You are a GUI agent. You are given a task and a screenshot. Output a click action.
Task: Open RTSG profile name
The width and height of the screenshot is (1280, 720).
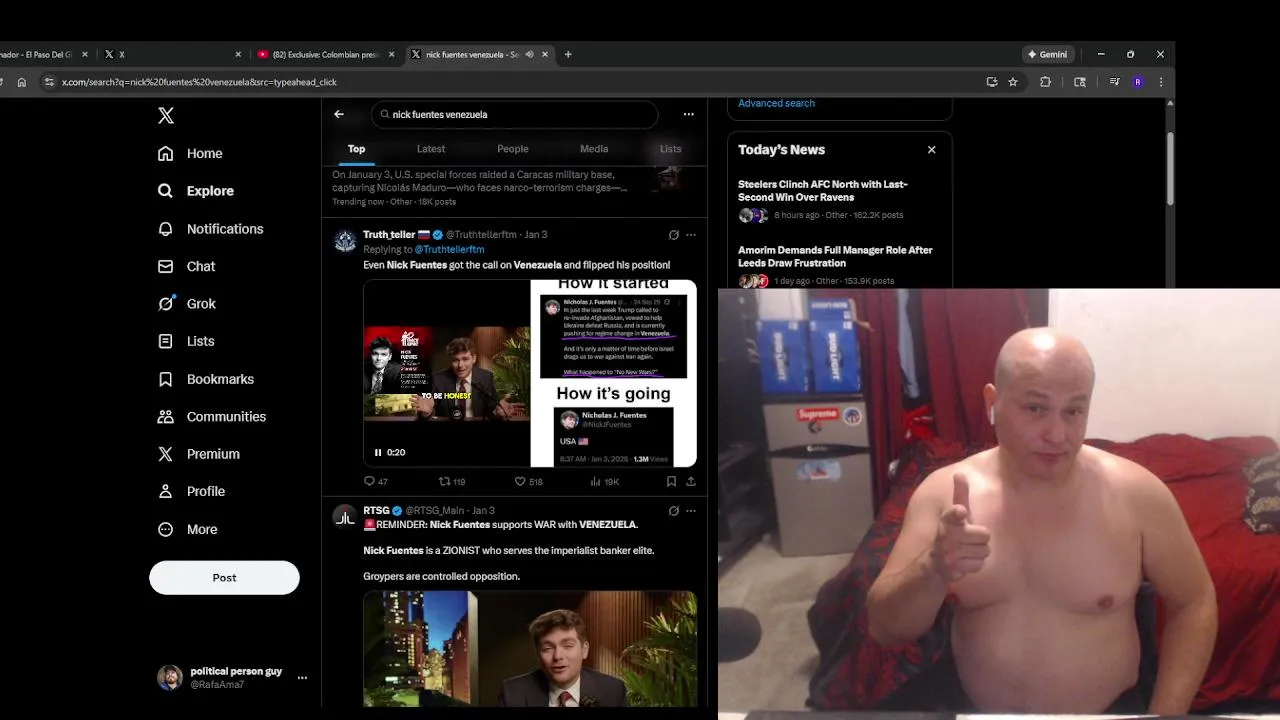click(x=376, y=510)
